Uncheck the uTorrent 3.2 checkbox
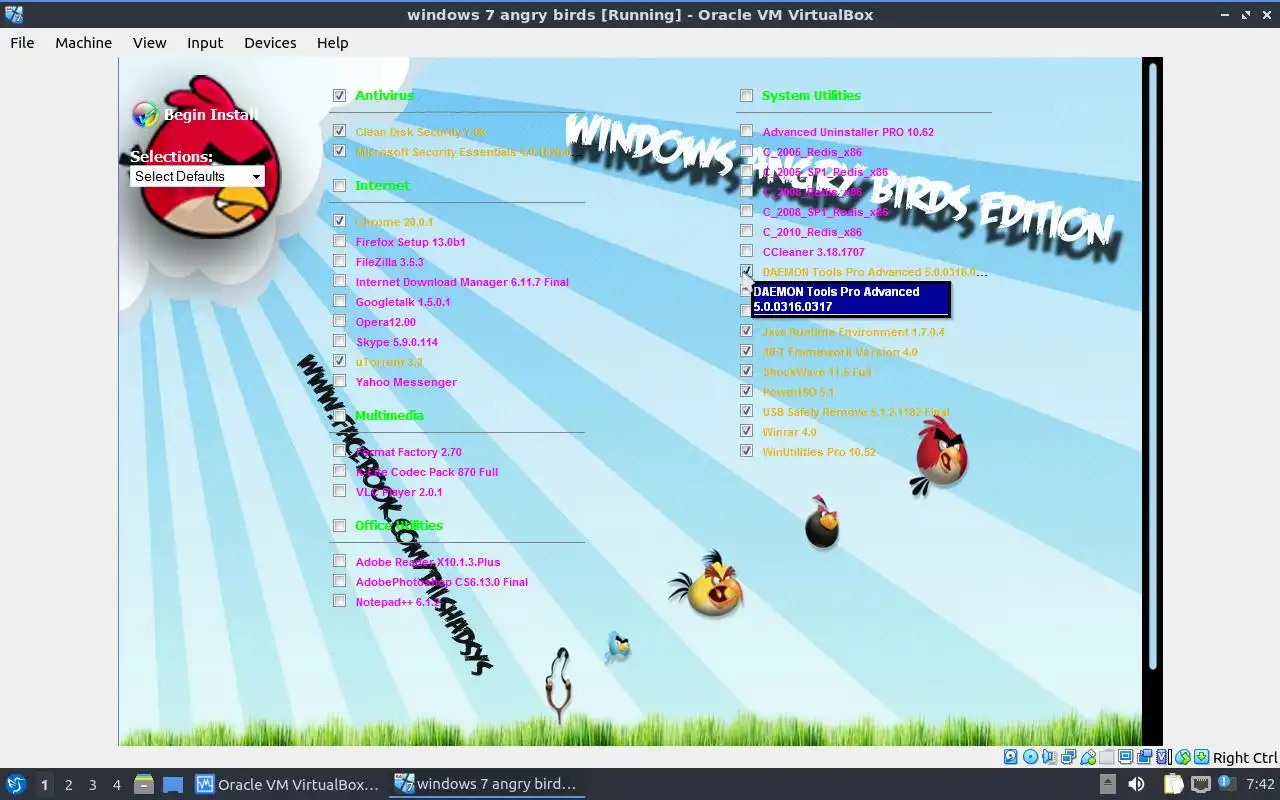Screen dimensions: 1280x800 (340, 361)
